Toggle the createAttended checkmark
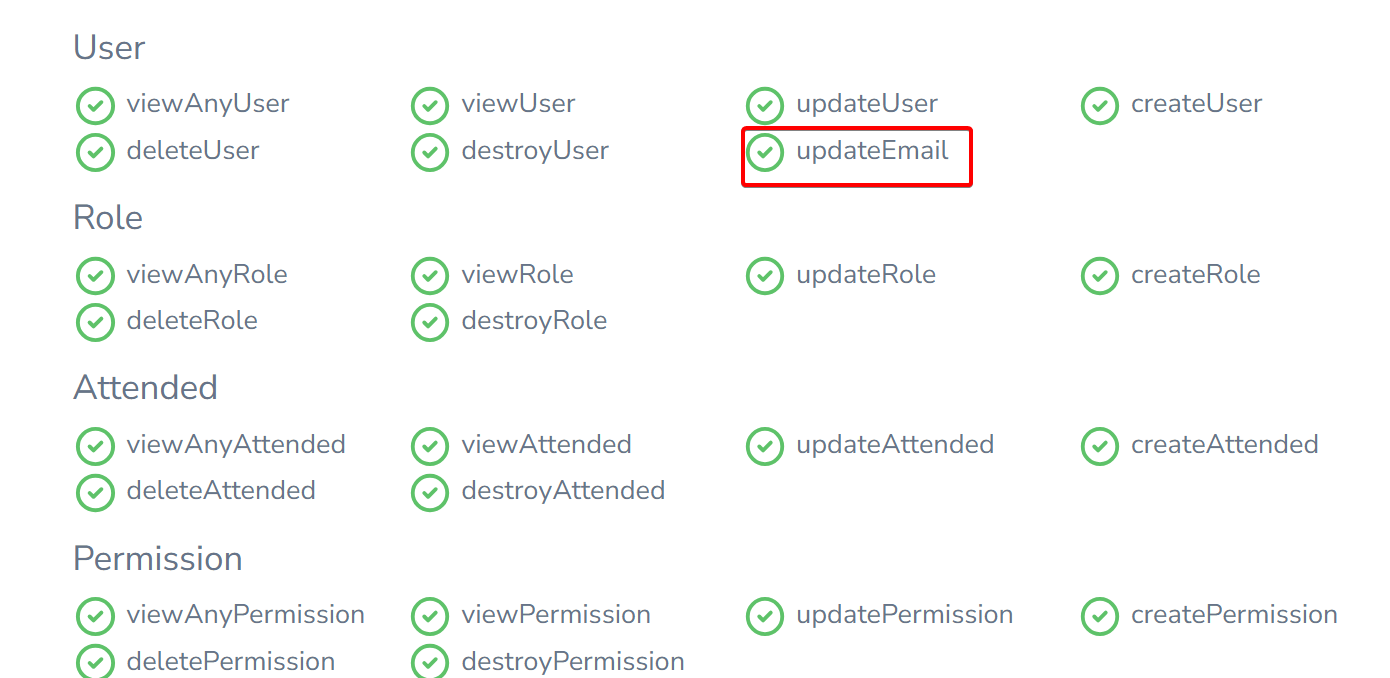 pos(1099,446)
